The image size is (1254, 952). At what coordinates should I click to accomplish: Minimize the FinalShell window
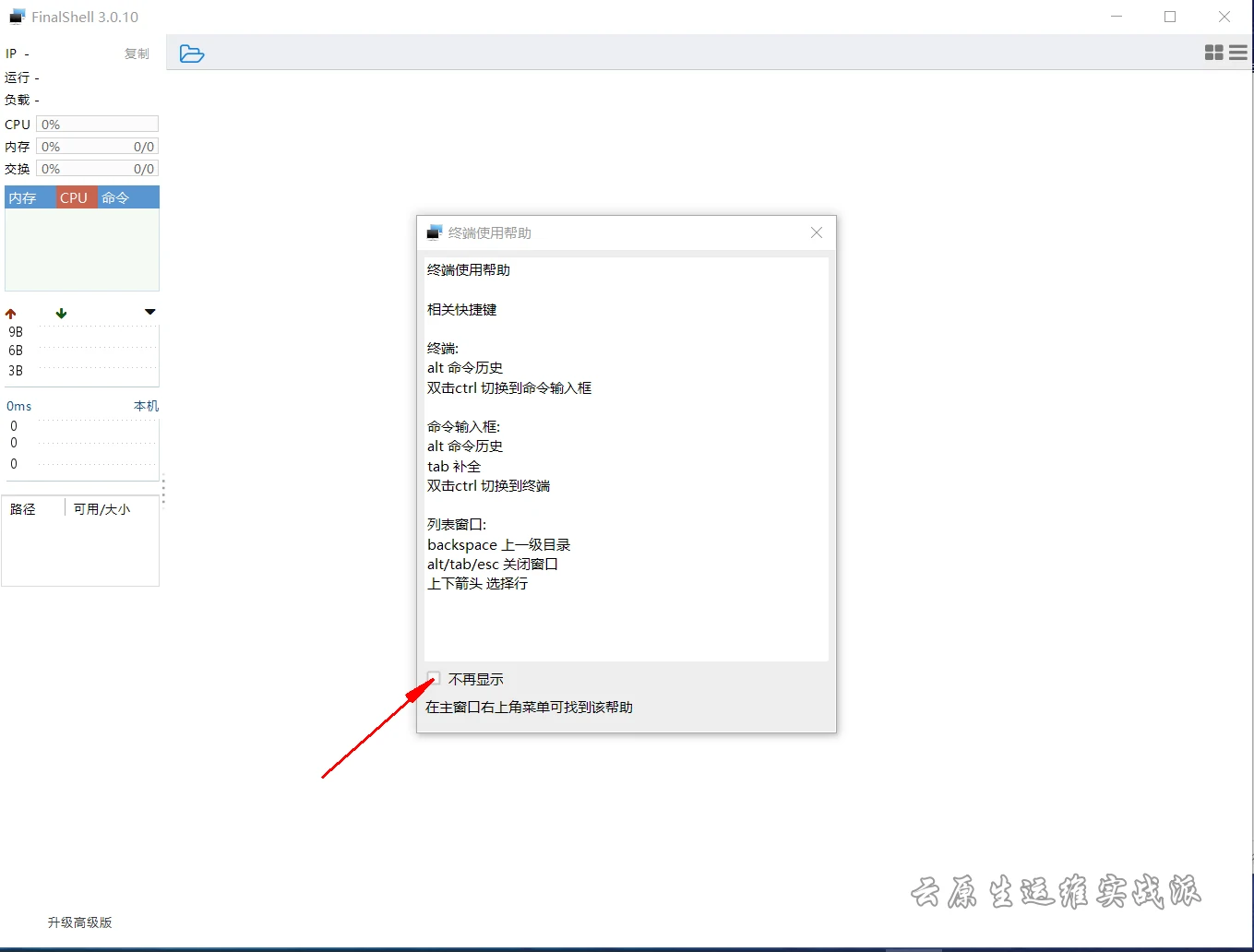coord(1117,17)
